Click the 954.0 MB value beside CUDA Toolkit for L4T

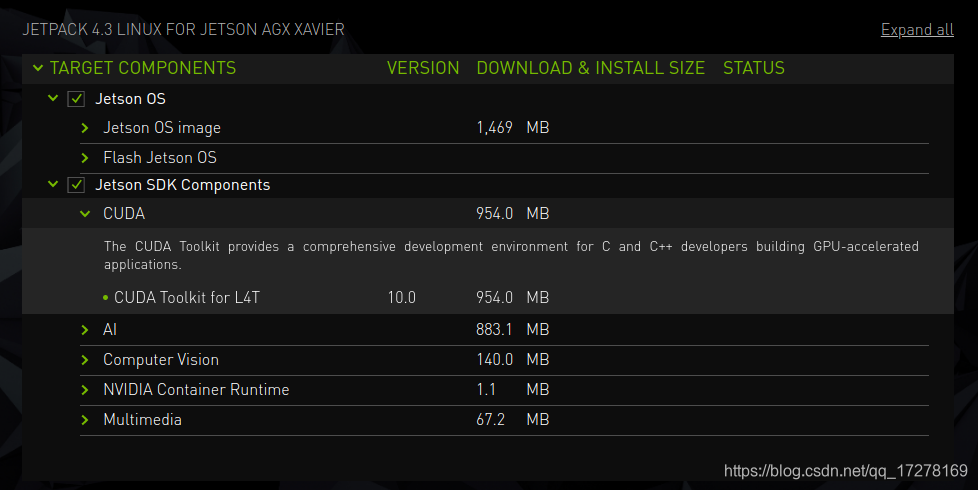pyautogui.click(x=513, y=297)
